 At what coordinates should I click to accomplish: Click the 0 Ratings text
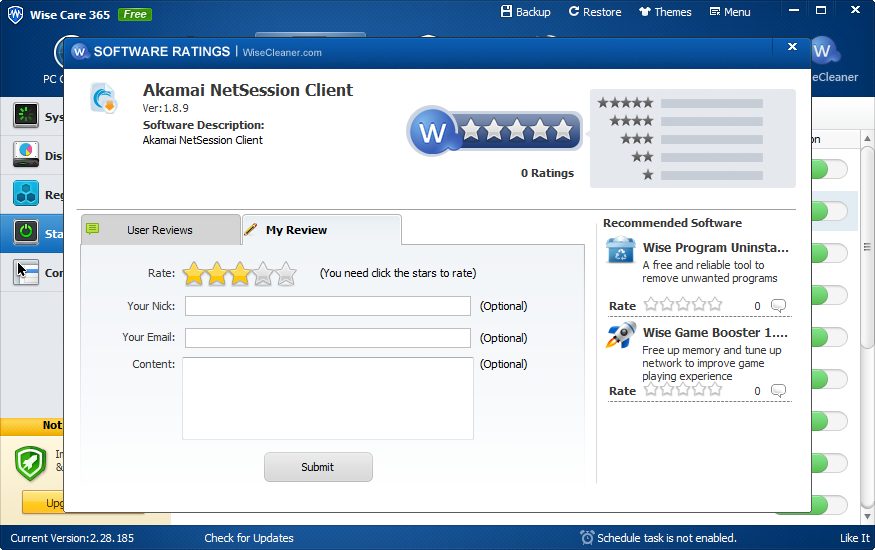point(547,173)
